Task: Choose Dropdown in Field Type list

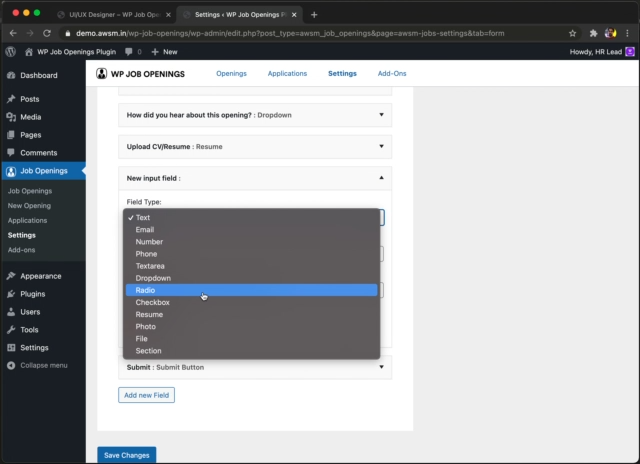Action: [x=251, y=278]
